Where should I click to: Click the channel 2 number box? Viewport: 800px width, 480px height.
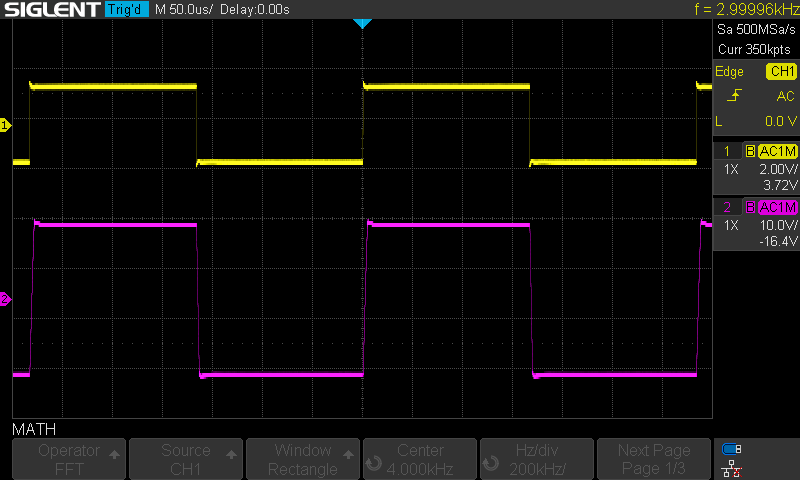pos(727,207)
